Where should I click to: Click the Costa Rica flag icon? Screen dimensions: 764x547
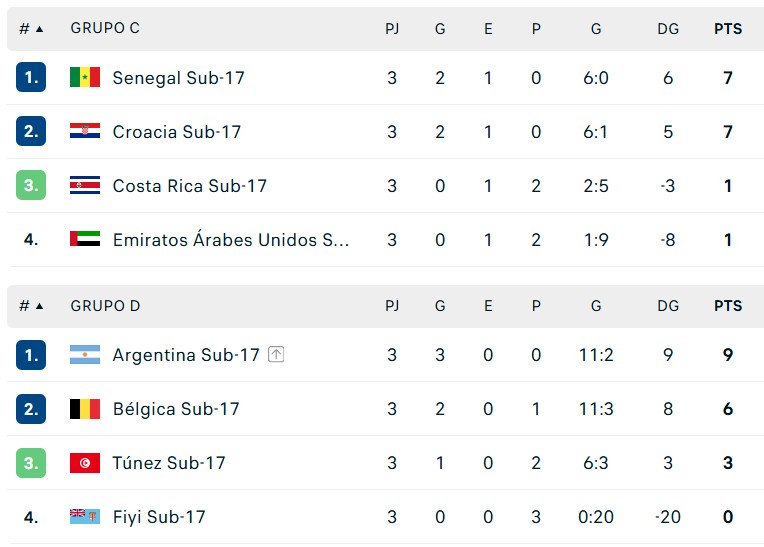85,186
